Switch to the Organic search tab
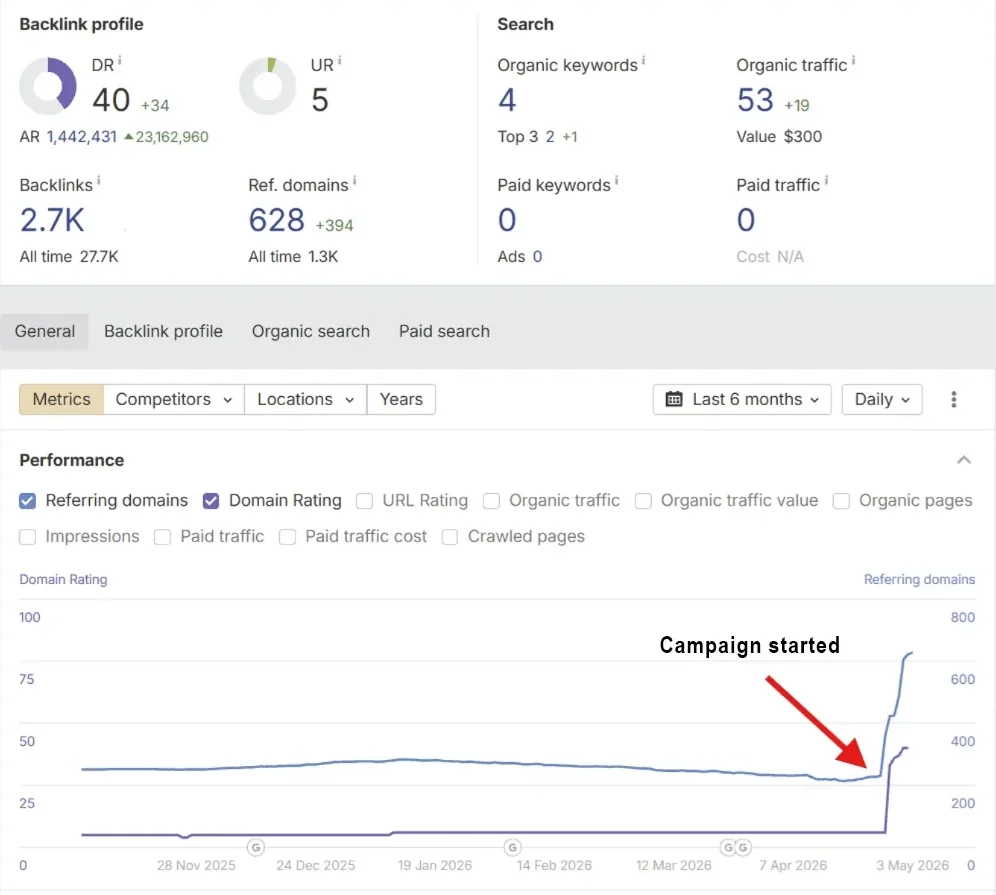 (311, 332)
